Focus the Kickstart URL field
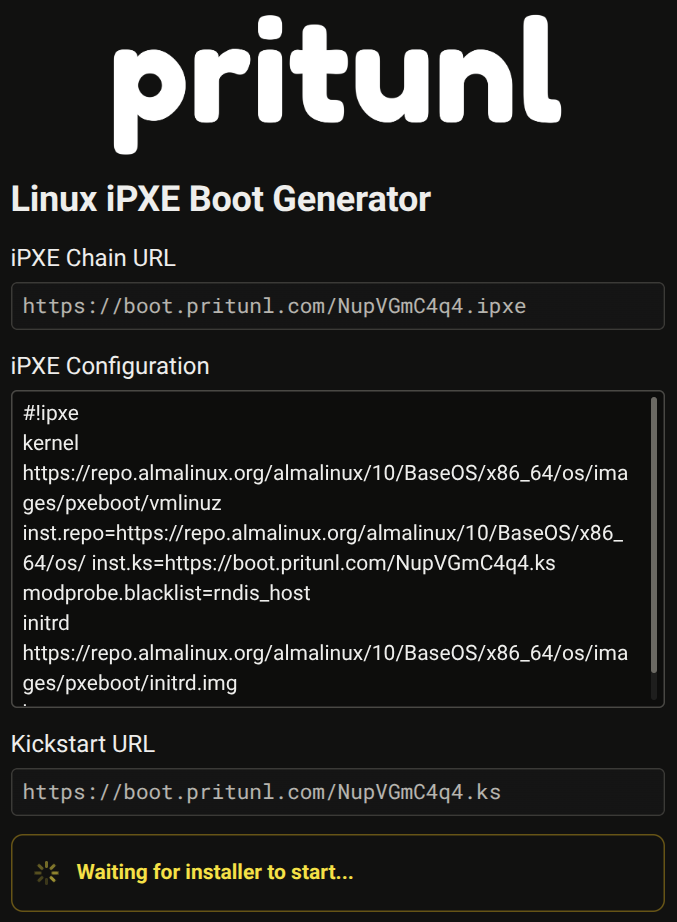The width and height of the screenshot is (677, 922). pyautogui.click(x=337, y=792)
